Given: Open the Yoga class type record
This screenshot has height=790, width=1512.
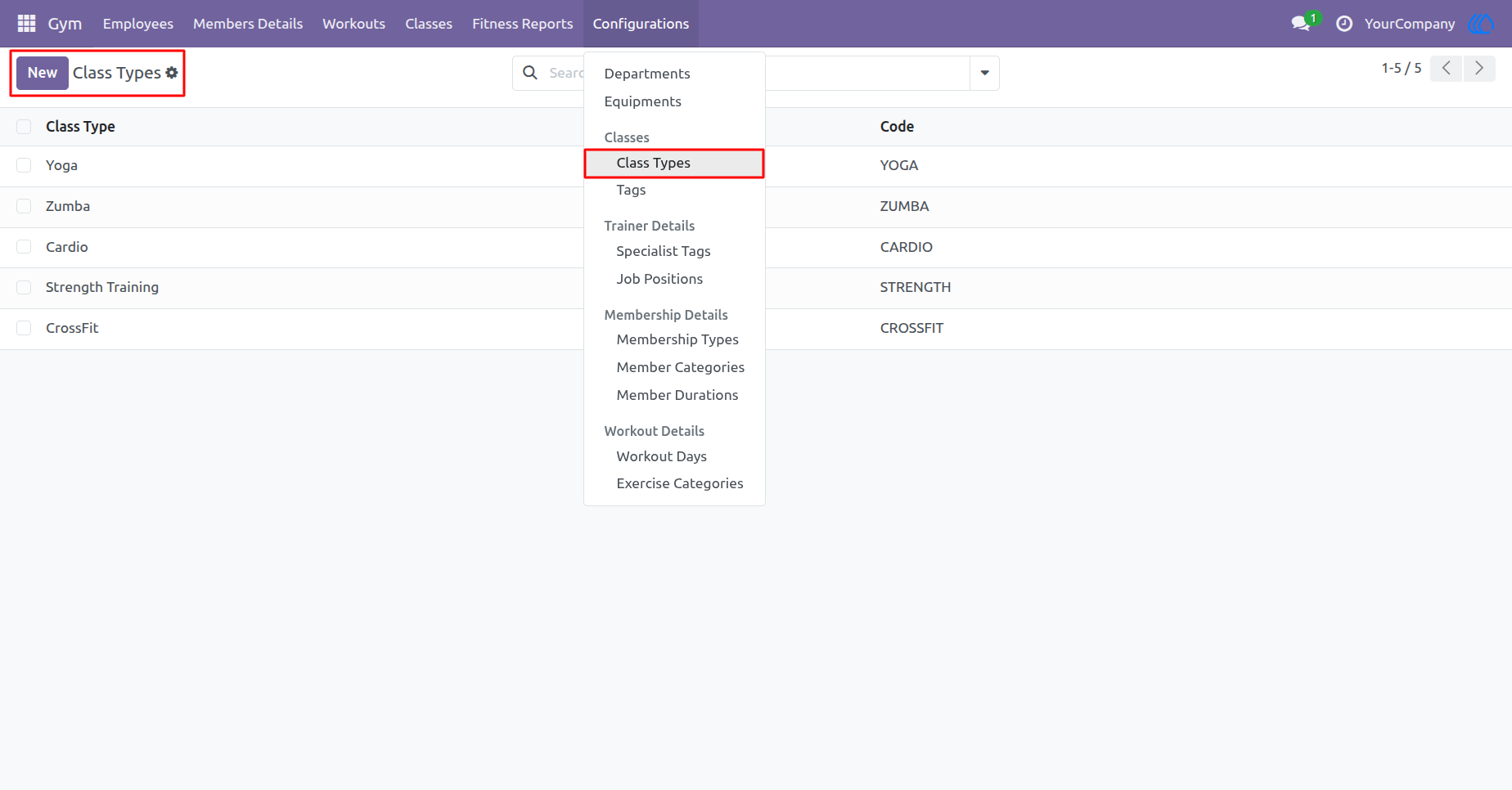Looking at the screenshot, I should (x=61, y=165).
